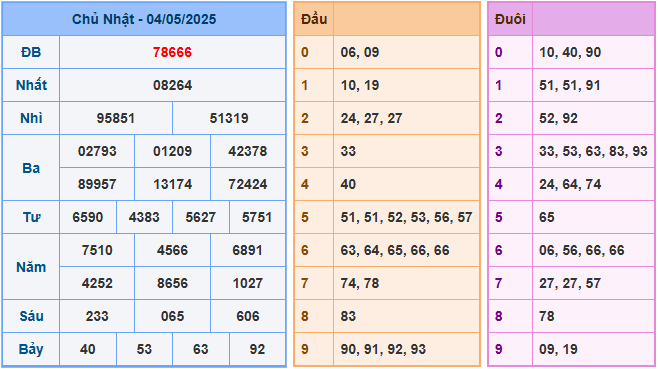Click Đuôi values 51, 51, 91

[x=570, y=85]
